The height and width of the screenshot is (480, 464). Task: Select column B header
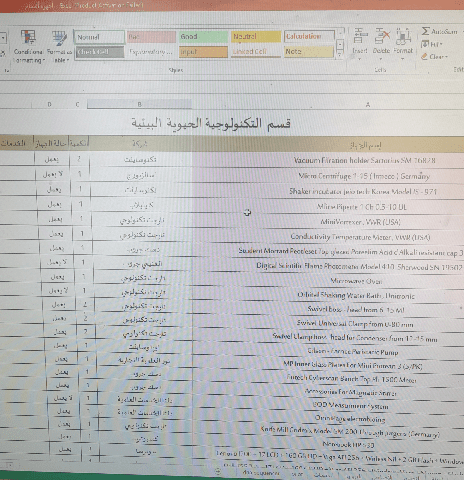pos(139,104)
